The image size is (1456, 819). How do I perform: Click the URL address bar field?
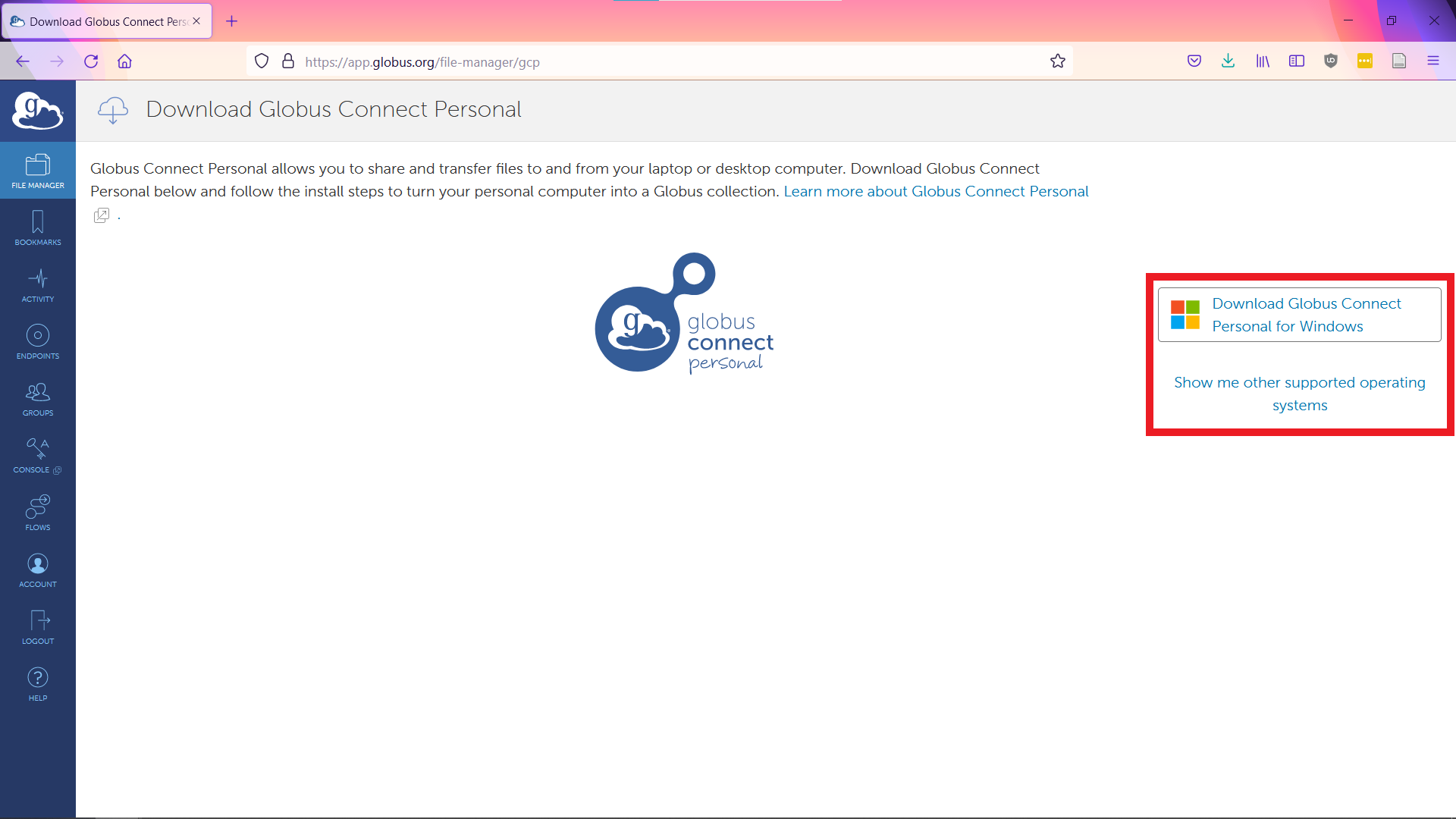coord(660,61)
